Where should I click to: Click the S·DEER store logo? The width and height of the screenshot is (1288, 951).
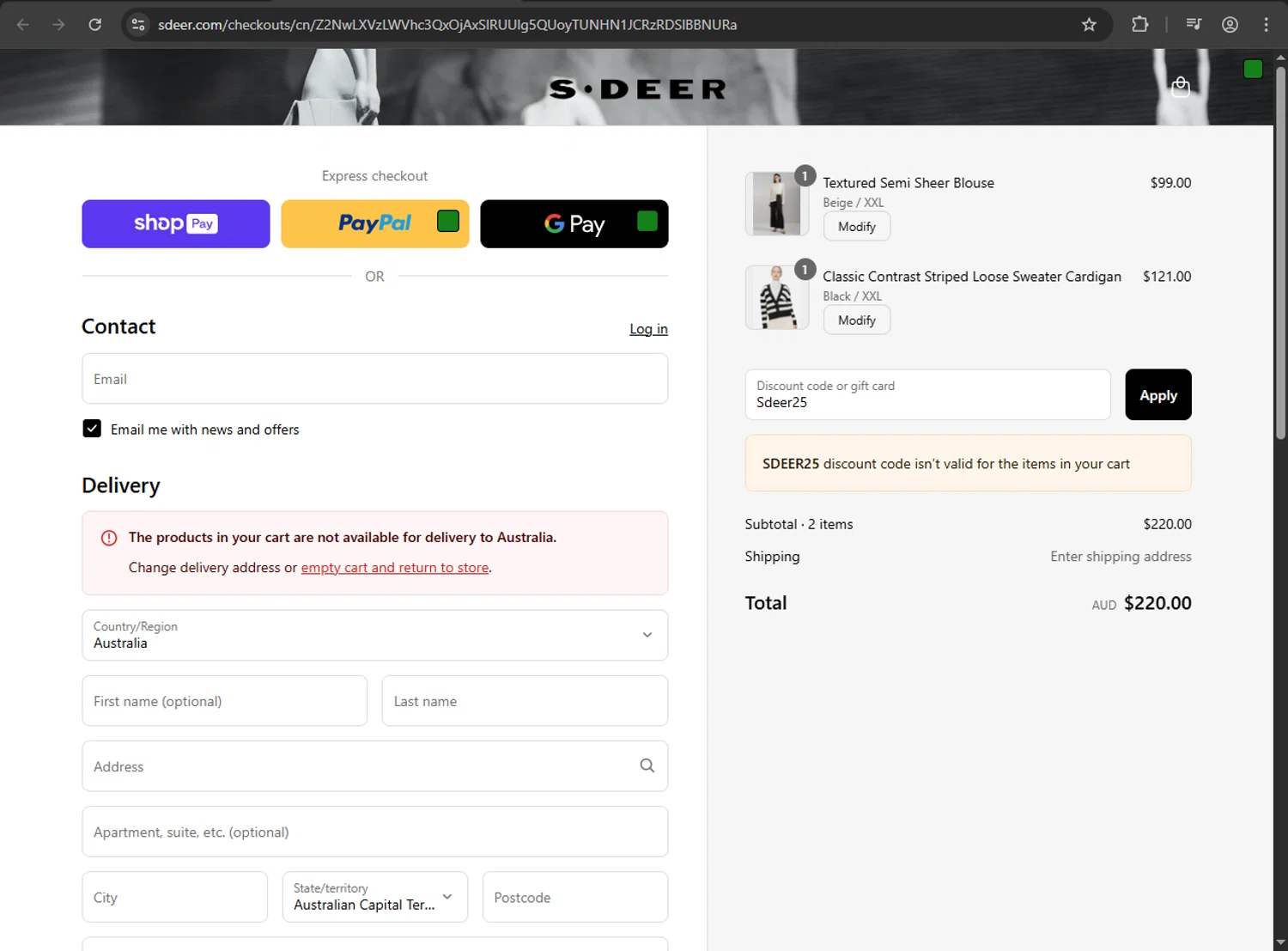coord(637,89)
